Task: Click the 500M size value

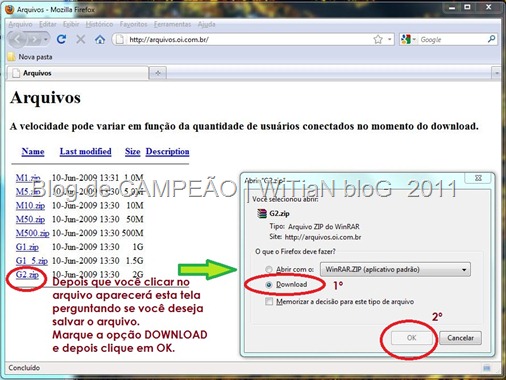Action: pyautogui.click(x=133, y=233)
